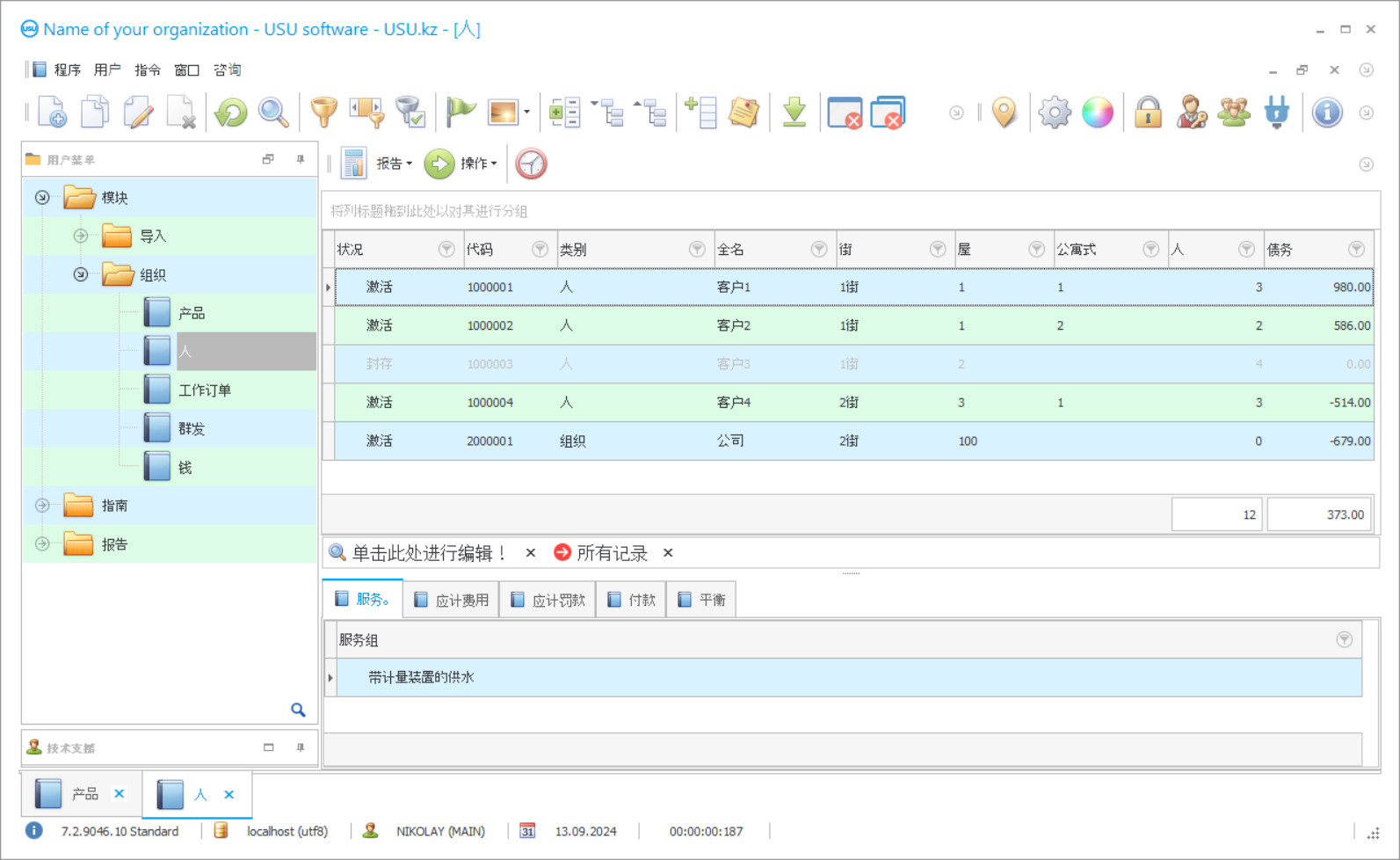Click the funnel filter icon

(x=323, y=113)
